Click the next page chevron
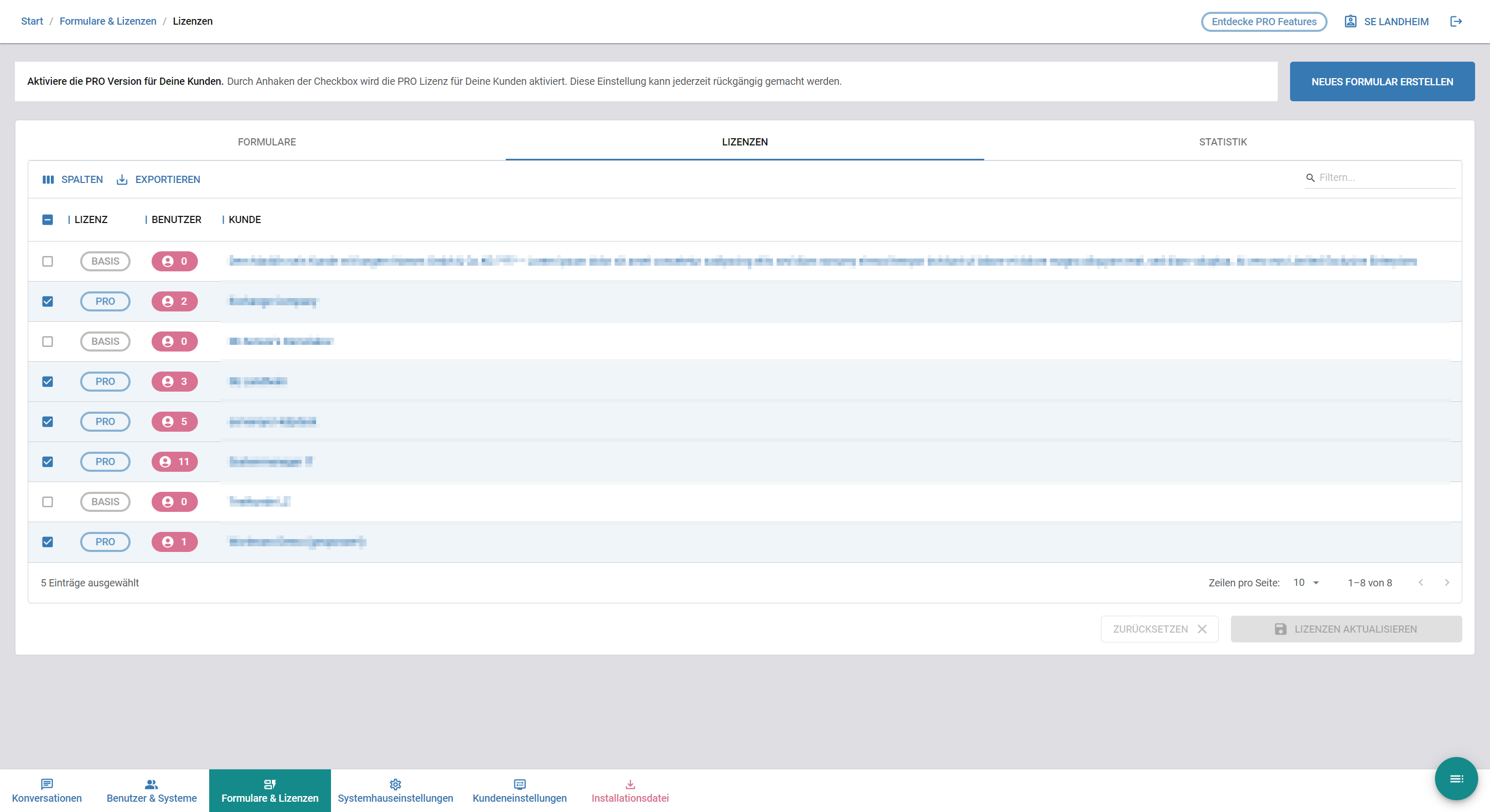 coord(1447,582)
